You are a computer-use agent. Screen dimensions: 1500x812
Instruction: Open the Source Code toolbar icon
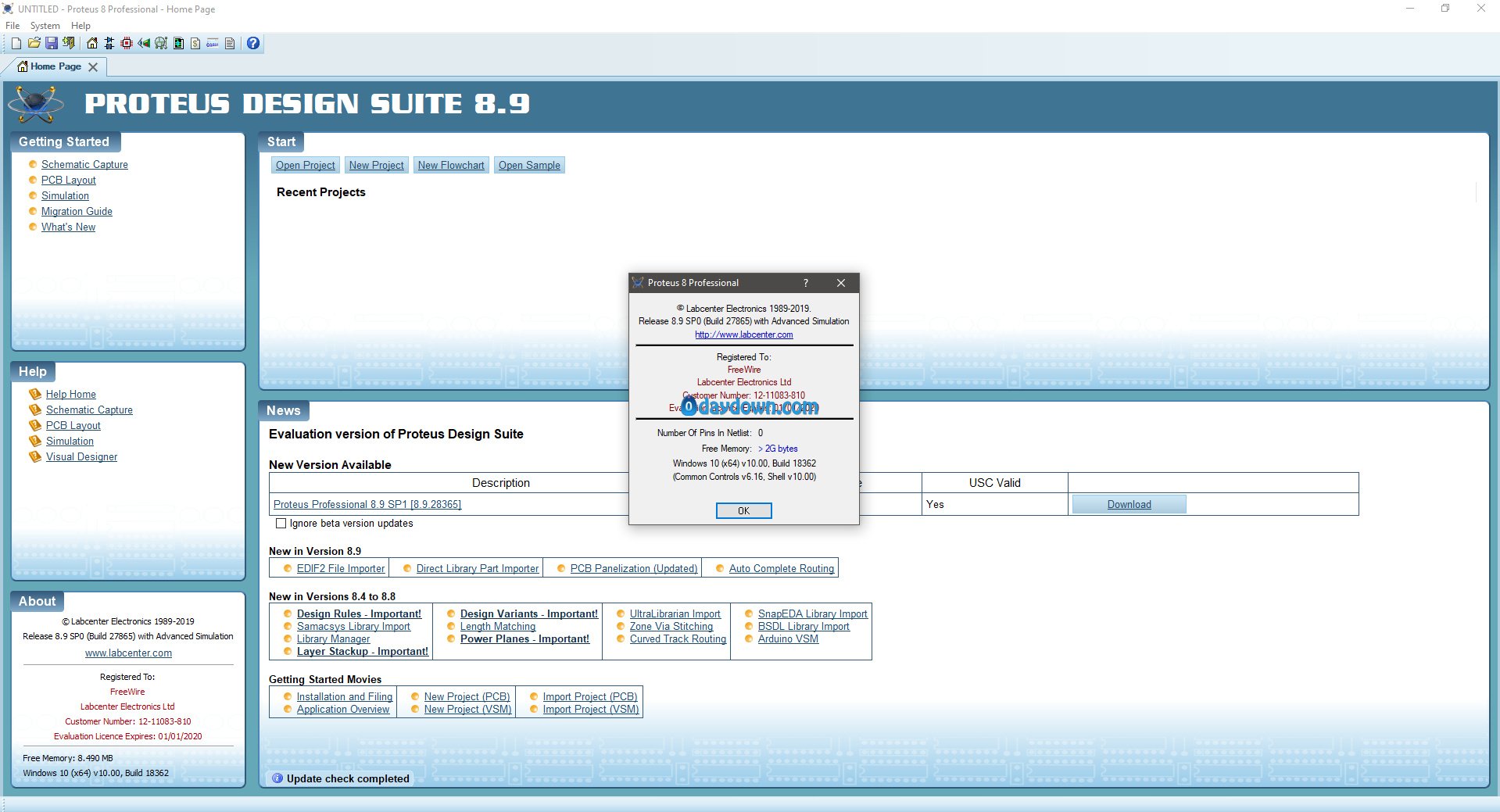click(213, 43)
